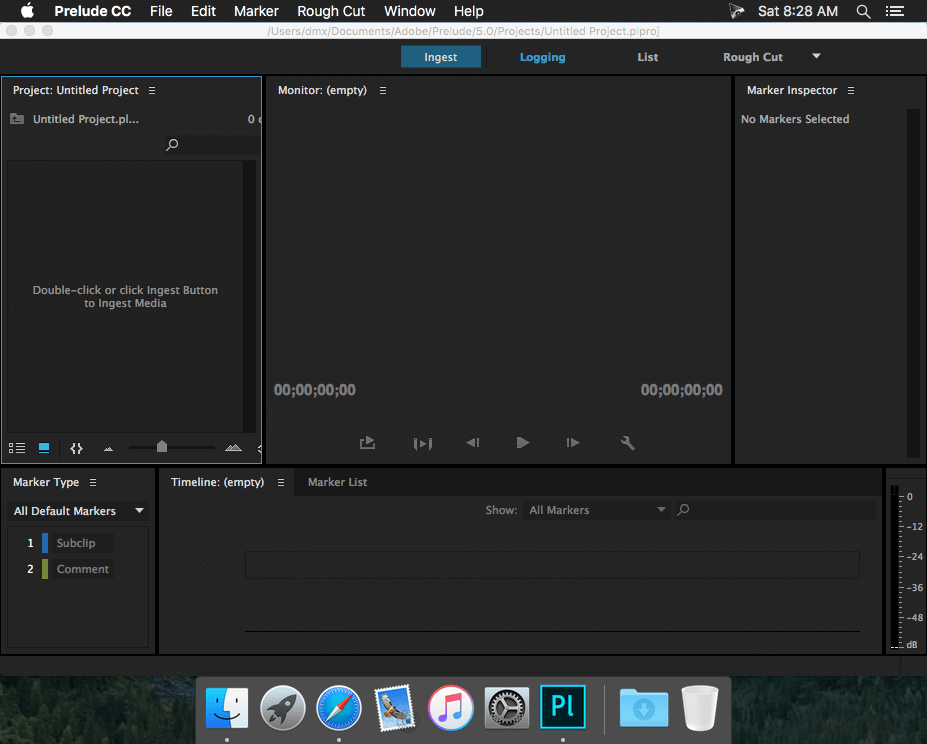Open the Marker Type panel menu icon
The height and width of the screenshot is (744, 927).
click(93, 483)
